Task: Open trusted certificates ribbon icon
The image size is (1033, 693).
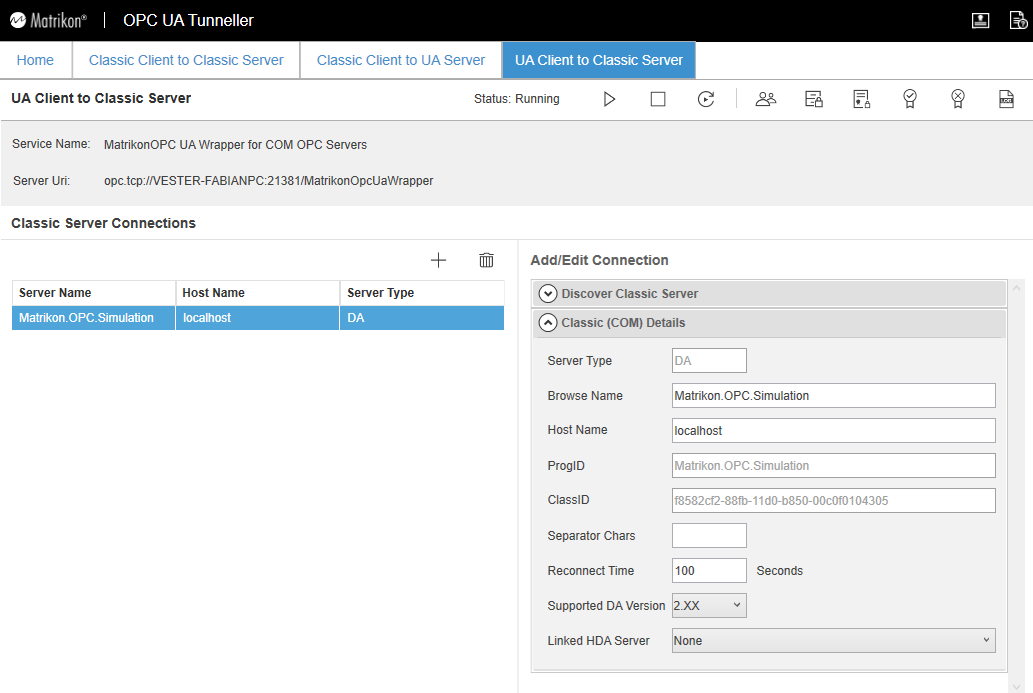Action: 910,99
